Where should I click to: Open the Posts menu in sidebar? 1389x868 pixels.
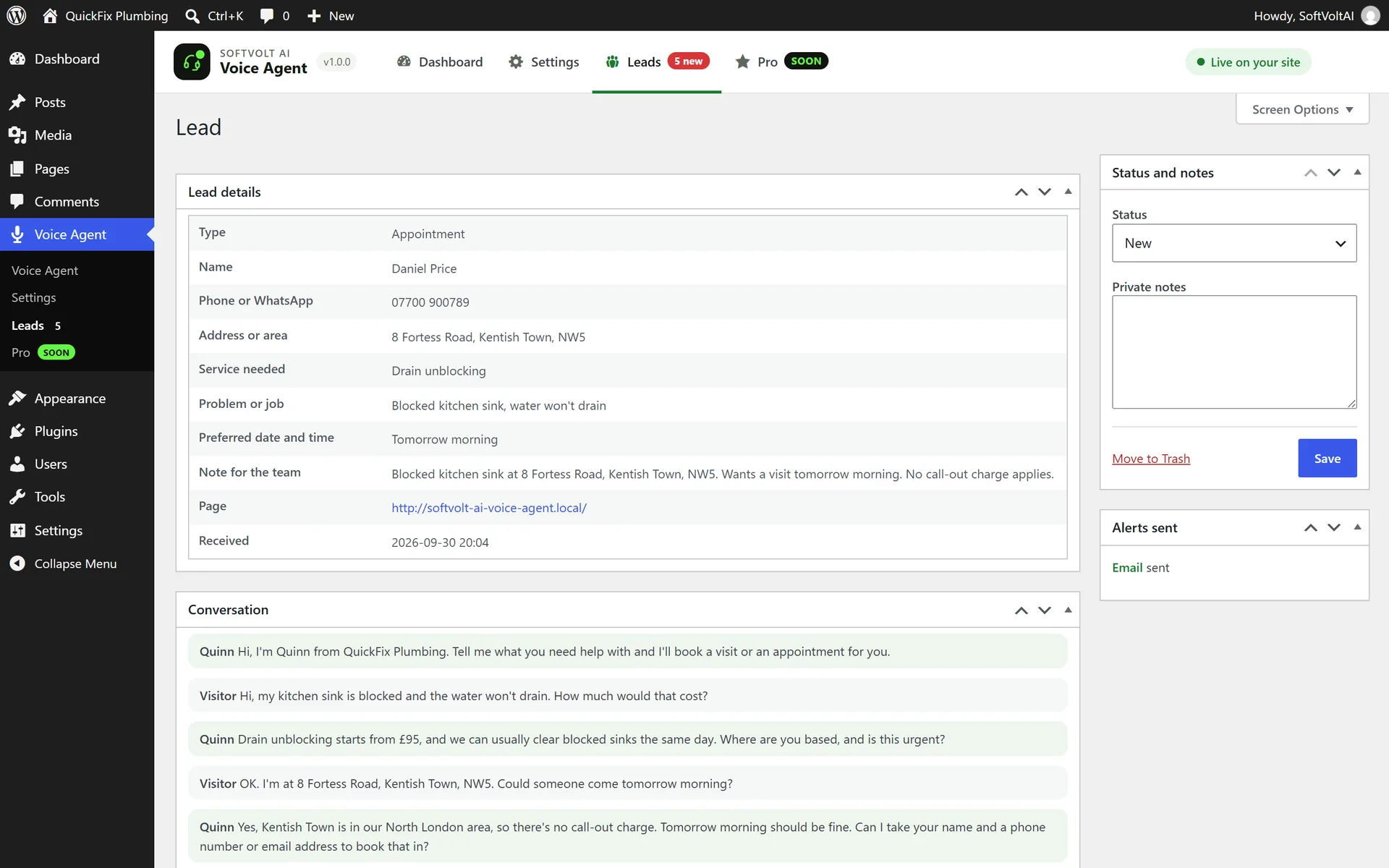[50, 102]
